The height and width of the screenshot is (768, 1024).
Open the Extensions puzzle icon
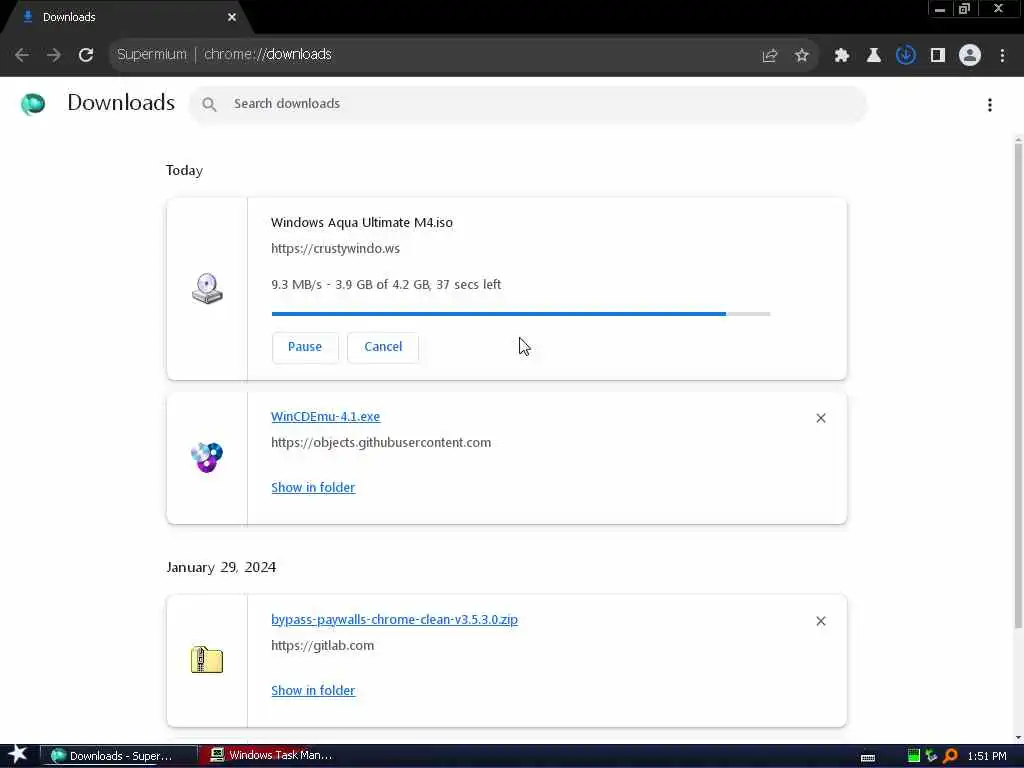842,56
